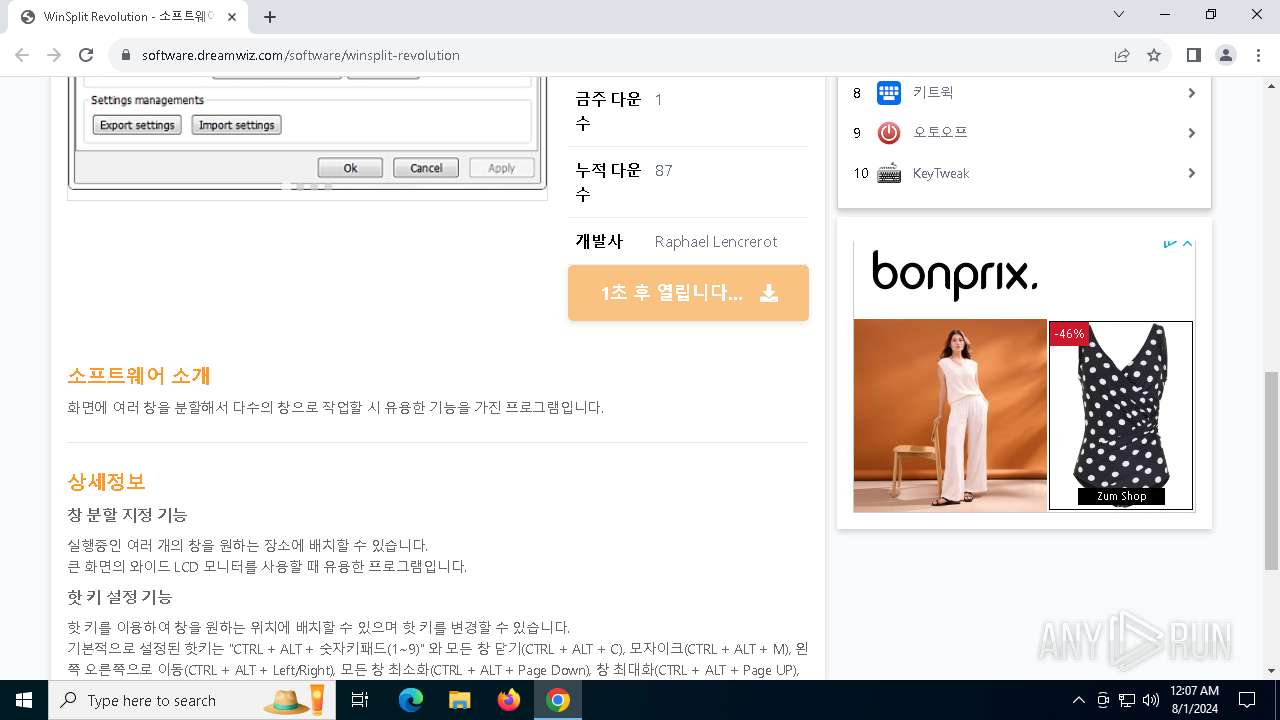
Task: Click the 창 분할 지정 기능 subheading
Action: [x=127, y=515]
